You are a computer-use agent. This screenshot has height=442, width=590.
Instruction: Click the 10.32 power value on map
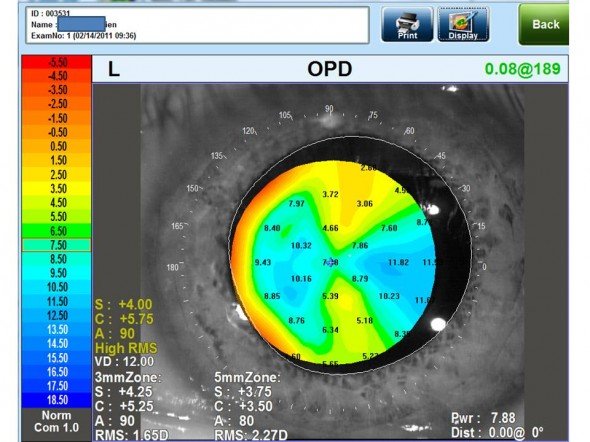point(301,246)
